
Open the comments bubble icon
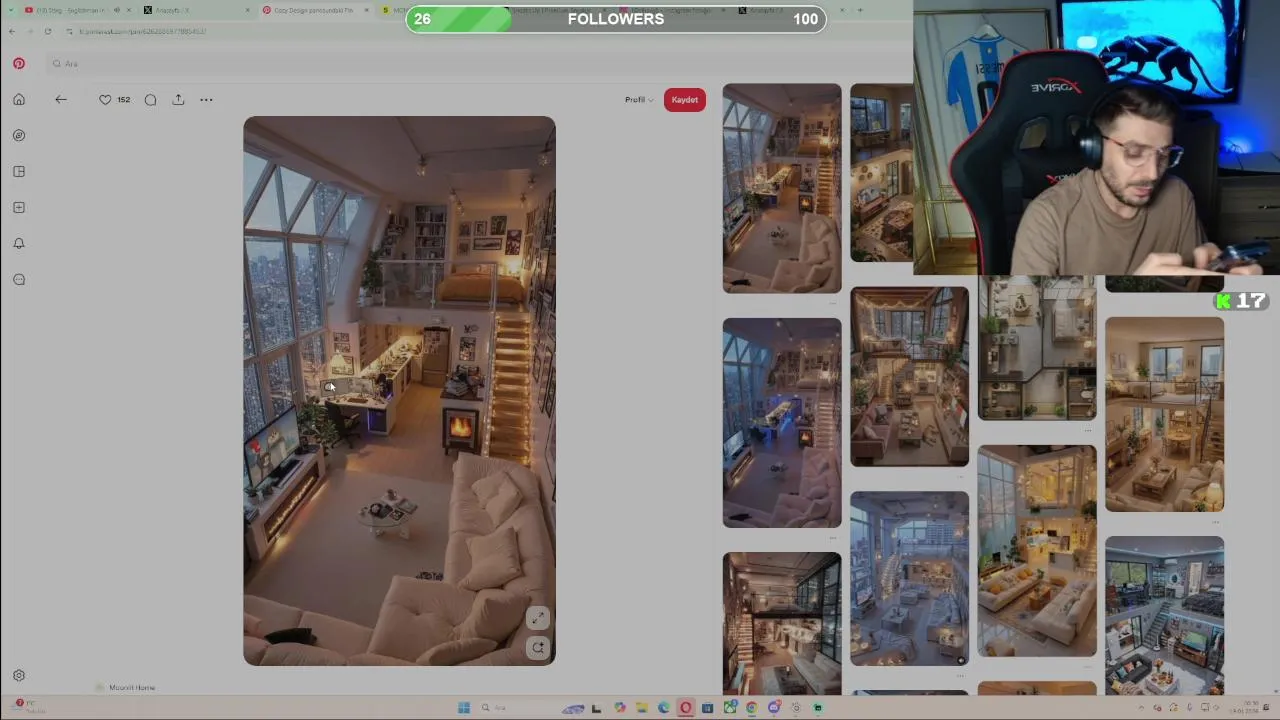pyautogui.click(x=150, y=99)
